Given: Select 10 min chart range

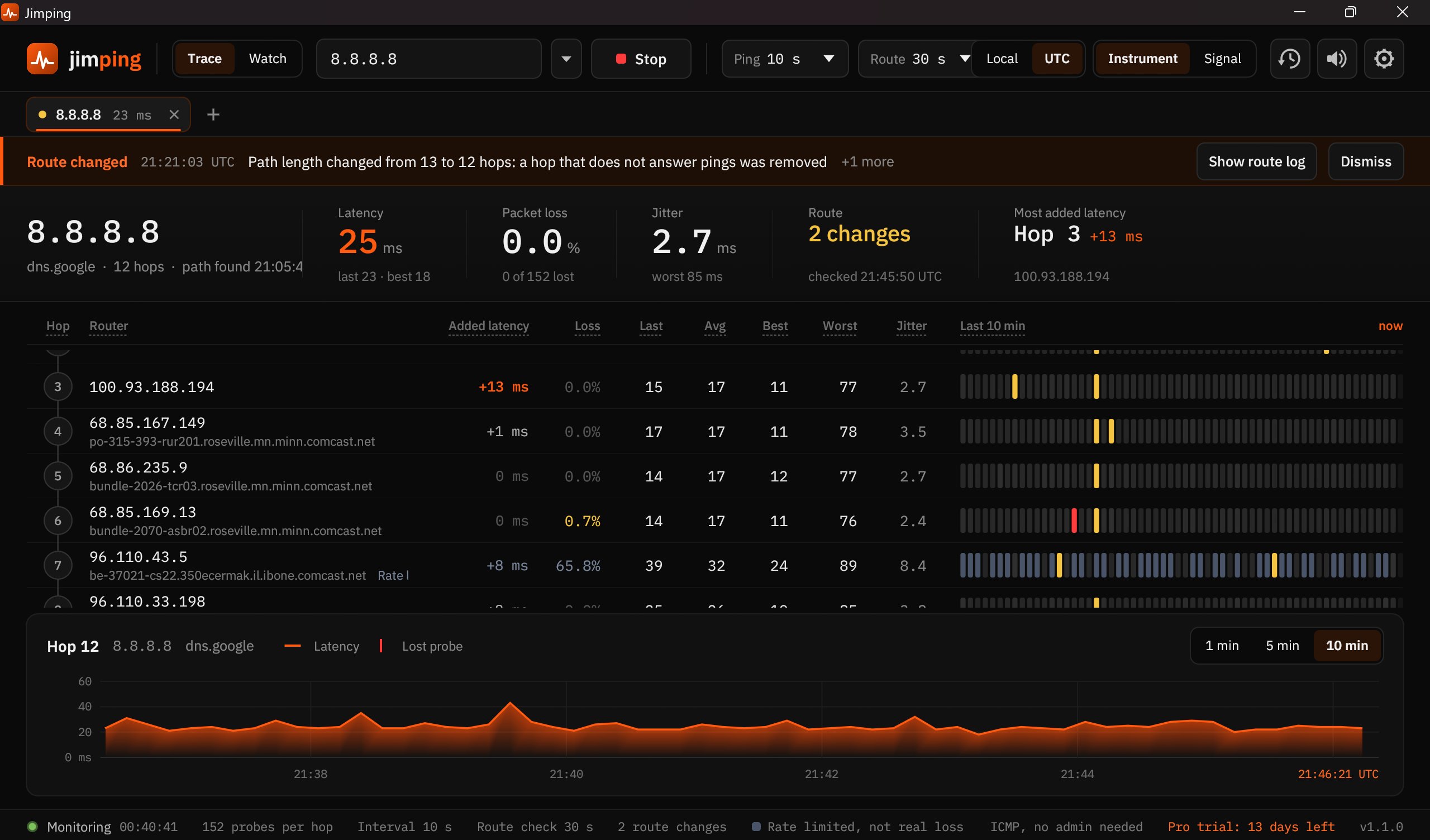Looking at the screenshot, I should (1347, 645).
